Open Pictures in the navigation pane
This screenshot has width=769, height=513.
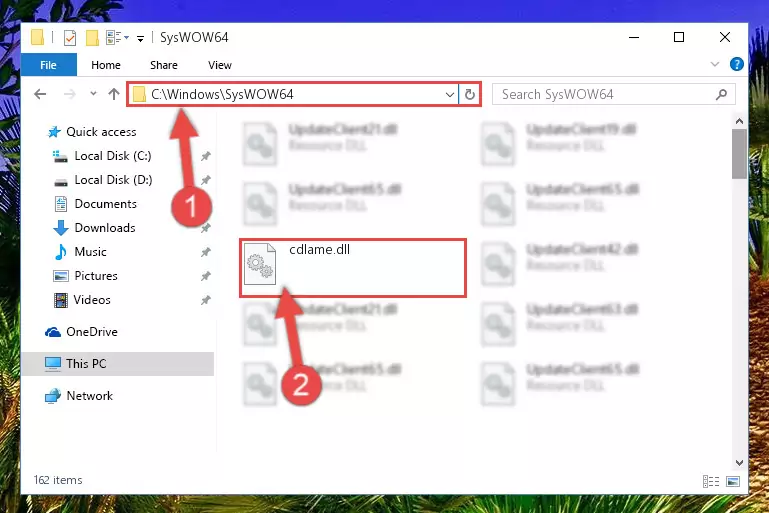click(96, 276)
